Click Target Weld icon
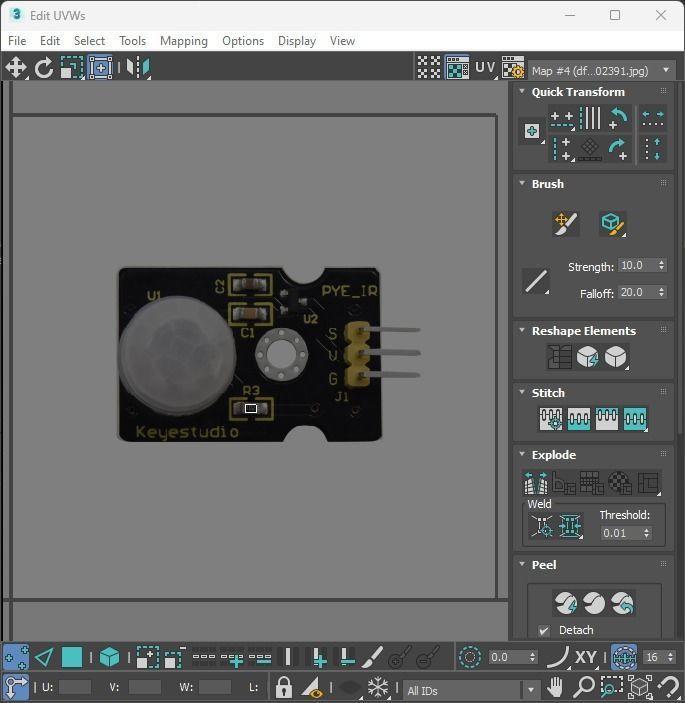 [x=542, y=526]
